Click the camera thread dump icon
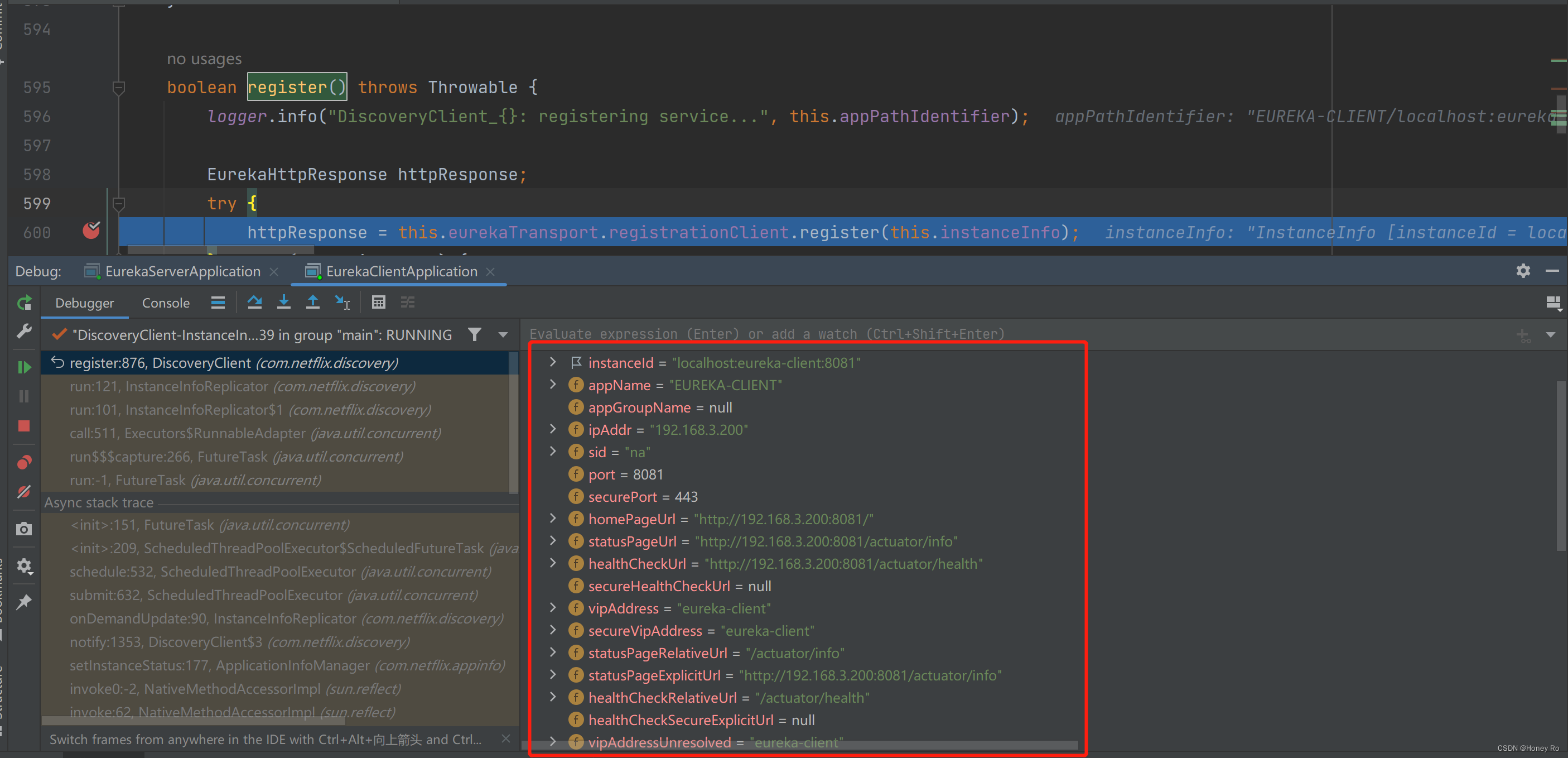Viewport: 1568px width, 758px height. (x=25, y=529)
